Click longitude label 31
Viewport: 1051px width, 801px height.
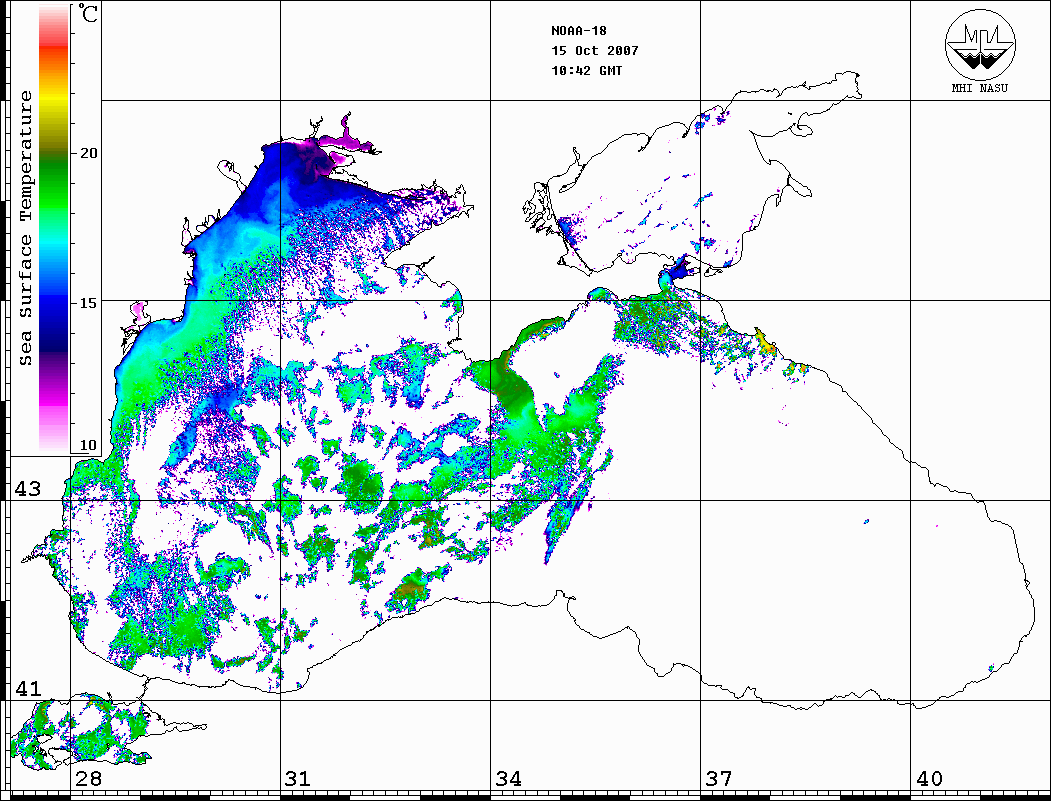point(298,778)
